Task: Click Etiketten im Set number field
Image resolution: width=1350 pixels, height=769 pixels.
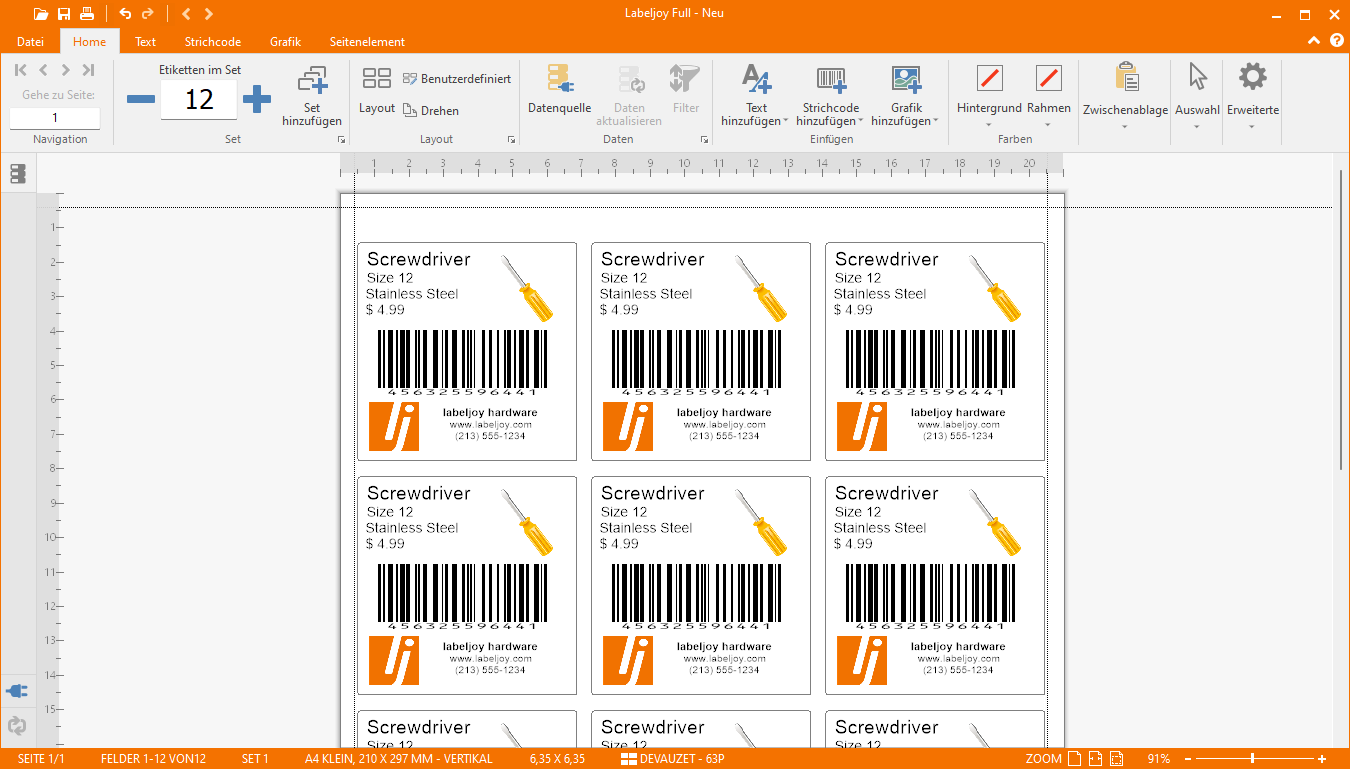Action: (199, 99)
